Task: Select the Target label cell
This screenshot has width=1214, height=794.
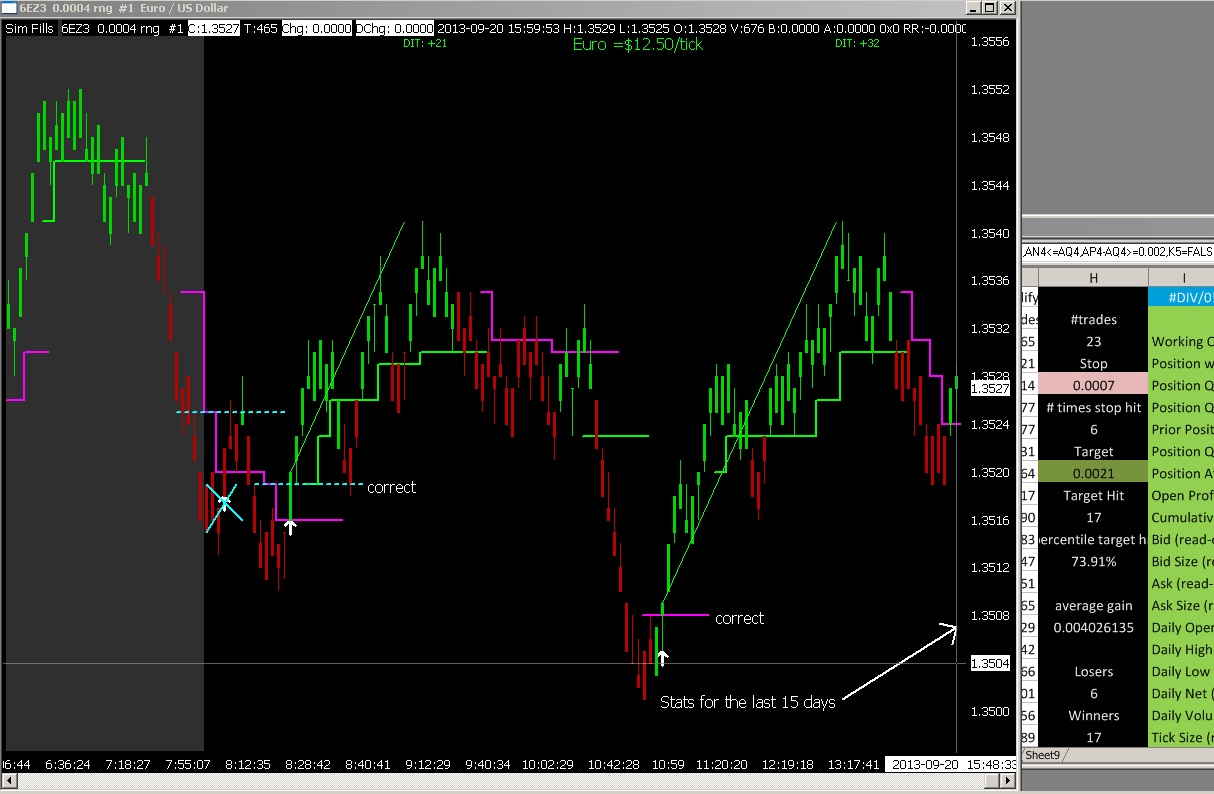Action: point(1093,452)
